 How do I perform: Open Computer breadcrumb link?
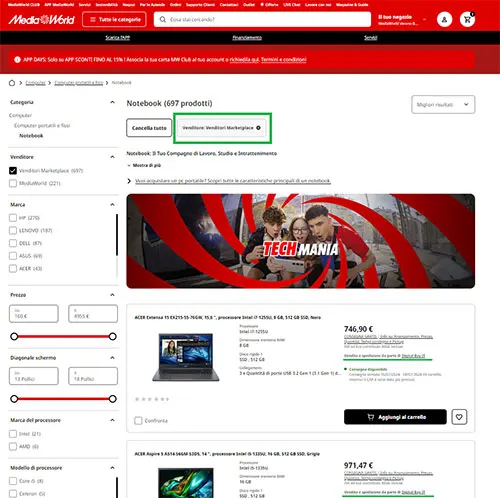[x=35, y=83]
